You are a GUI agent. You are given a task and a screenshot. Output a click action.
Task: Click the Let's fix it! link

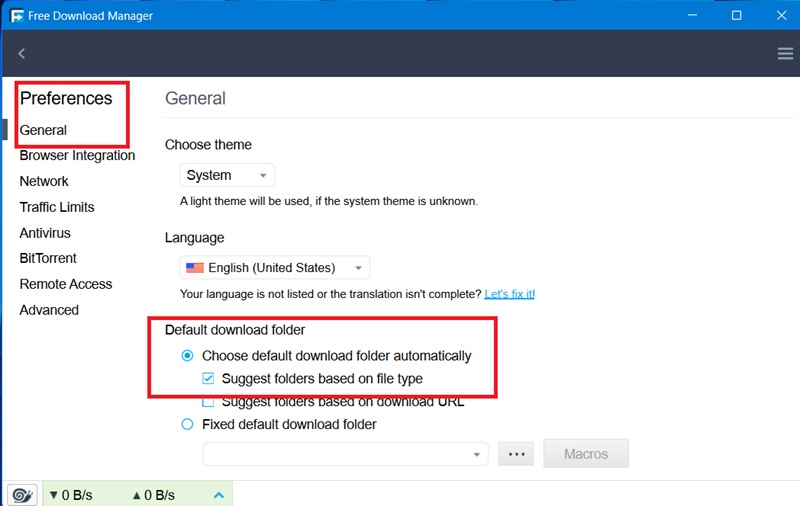(509, 294)
